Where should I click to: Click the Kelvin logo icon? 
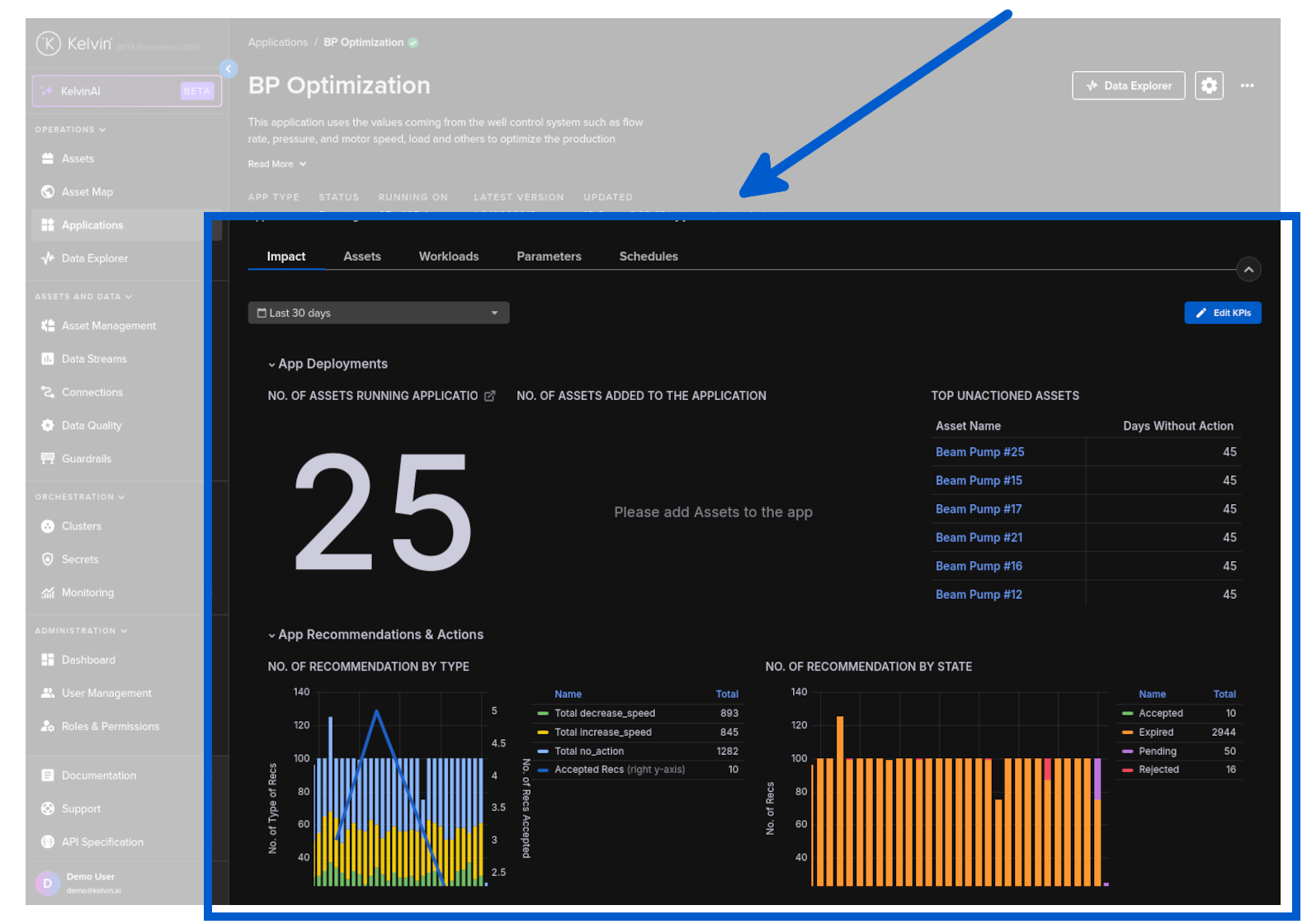pyautogui.click(x=49, y=44)
